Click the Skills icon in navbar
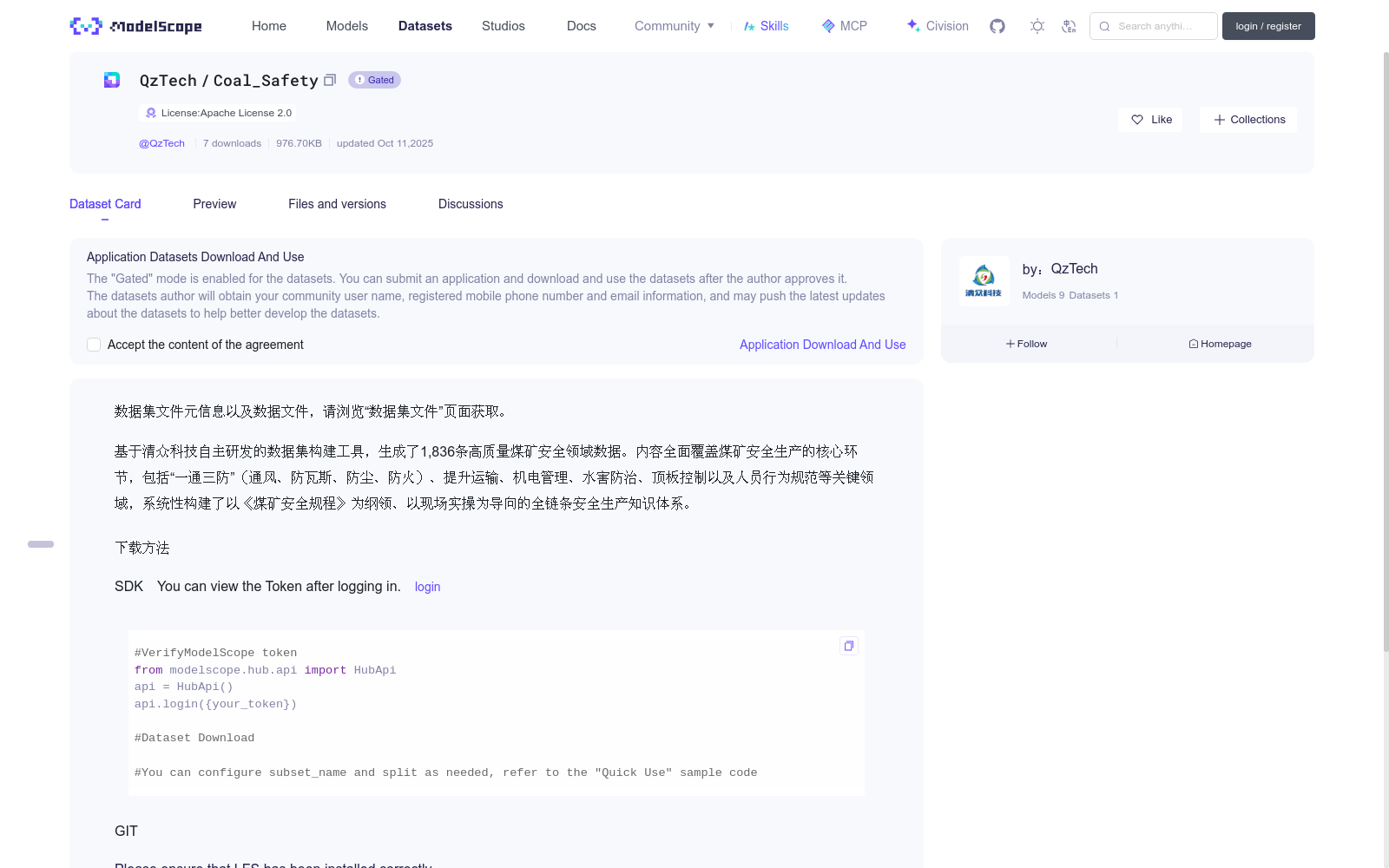 749,26
